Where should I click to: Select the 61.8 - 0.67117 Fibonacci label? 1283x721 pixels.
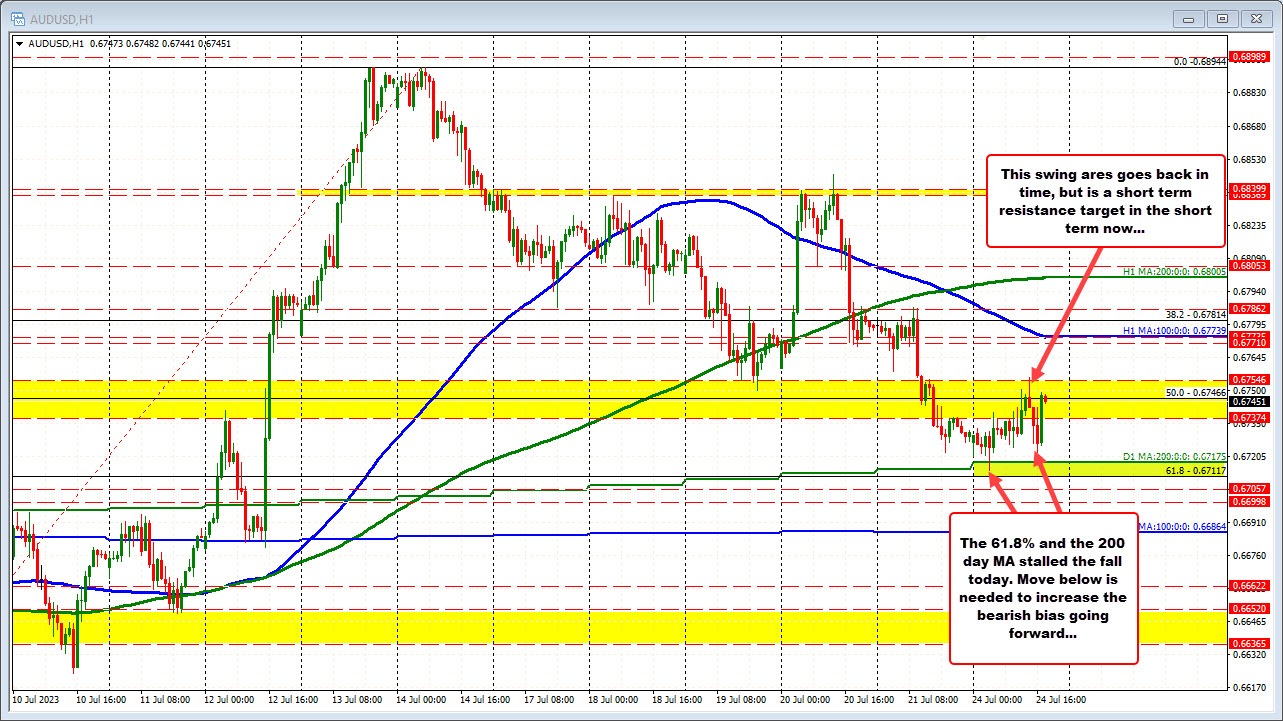tap(1196, 470)
